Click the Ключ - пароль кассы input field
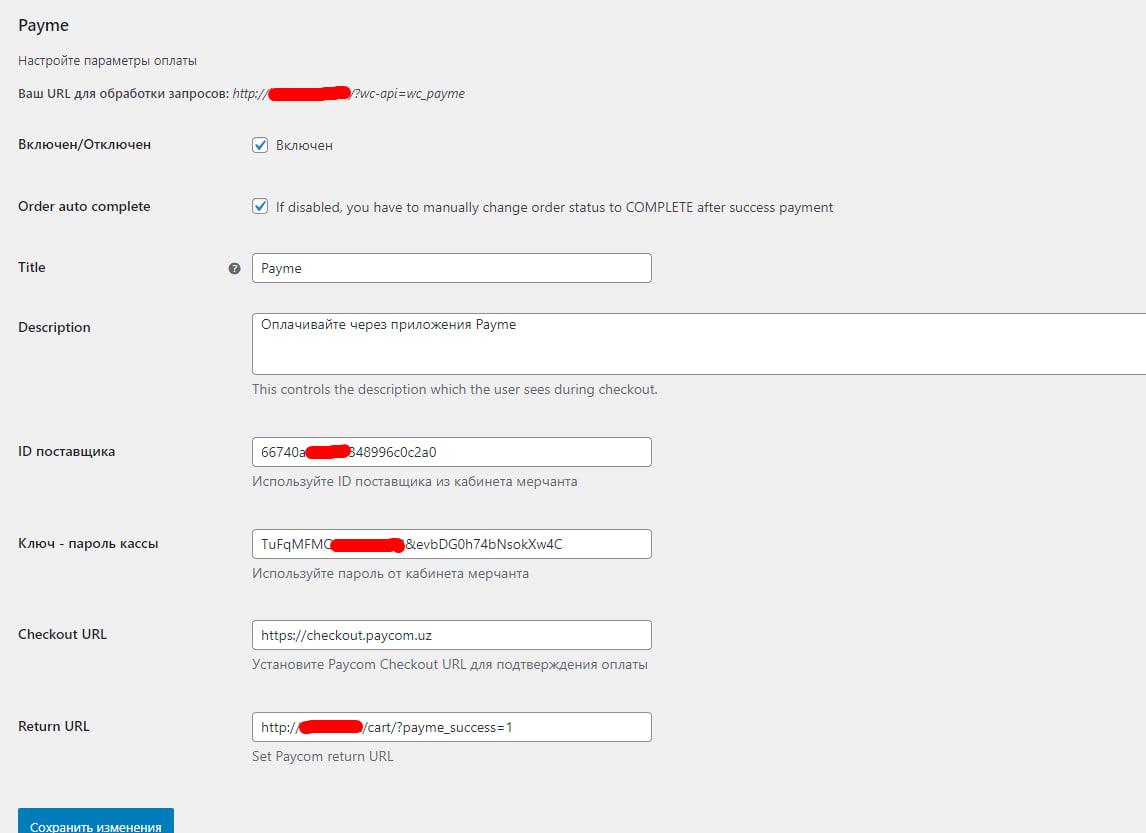 (452, 544)
